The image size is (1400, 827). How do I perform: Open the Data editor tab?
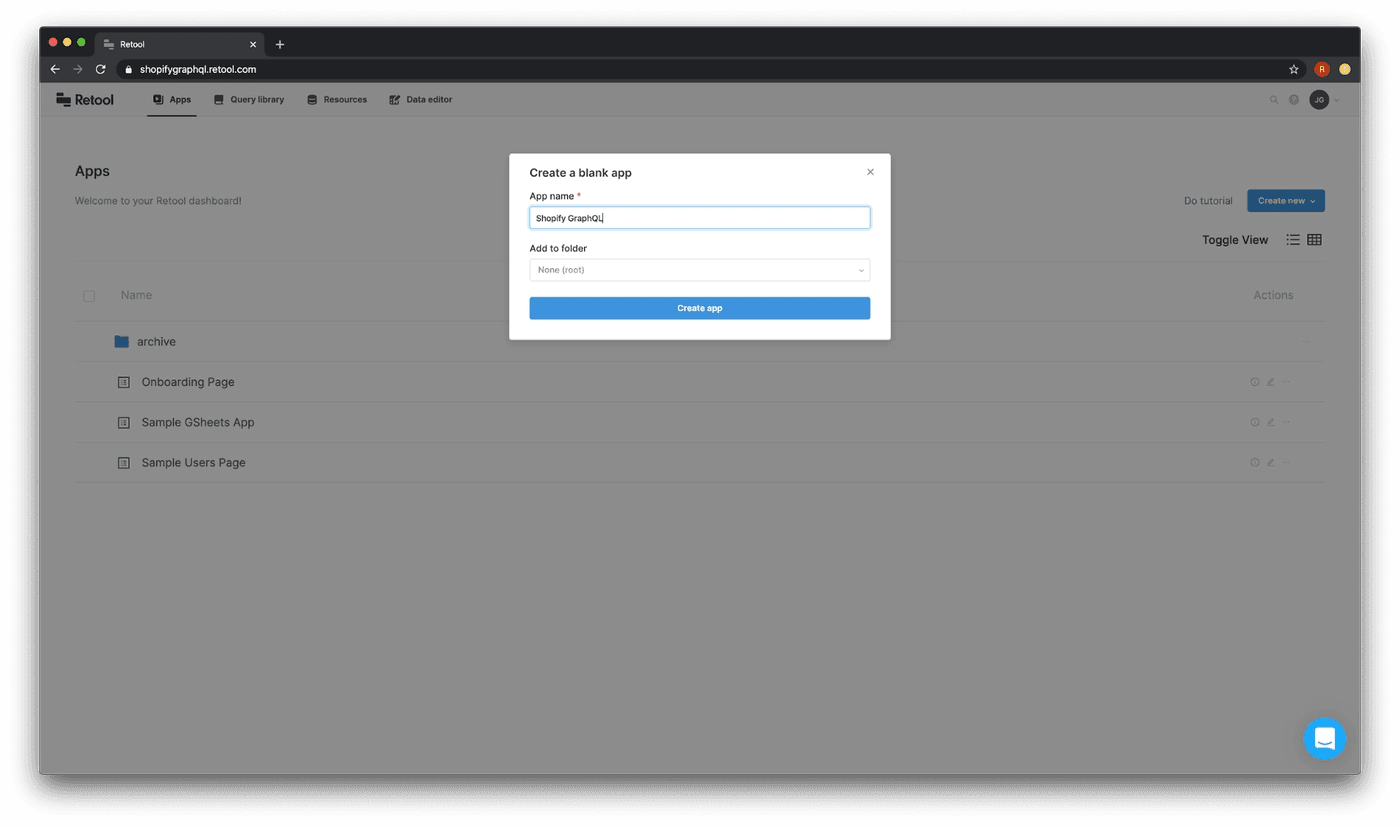[x=421, y=100]
